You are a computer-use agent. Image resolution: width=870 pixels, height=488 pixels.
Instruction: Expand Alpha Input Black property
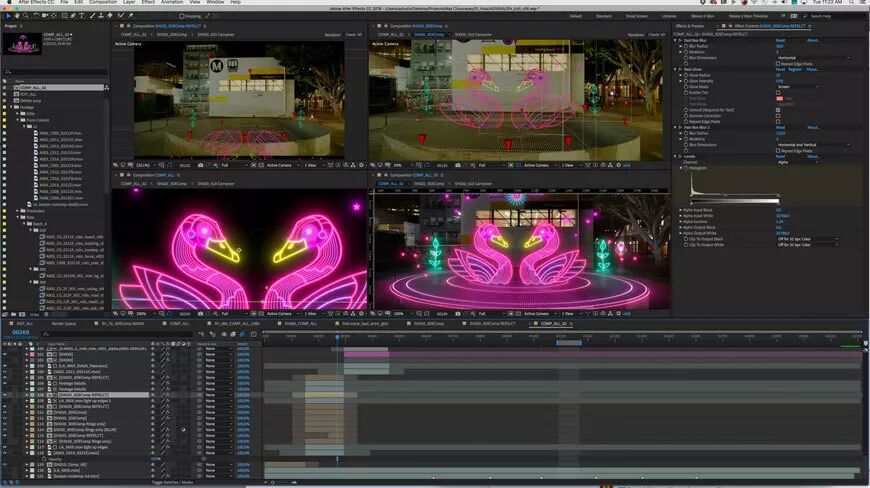681,210
